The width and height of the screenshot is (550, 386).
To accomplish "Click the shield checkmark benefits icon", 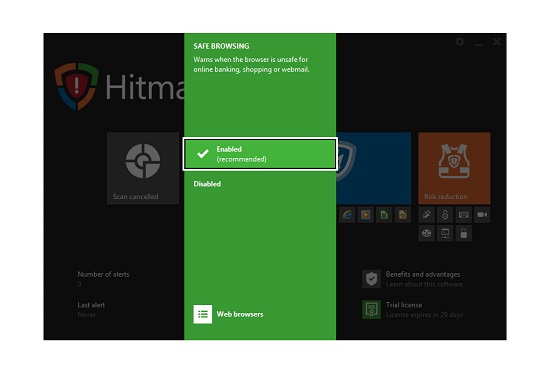I will (x=371, y=279).
